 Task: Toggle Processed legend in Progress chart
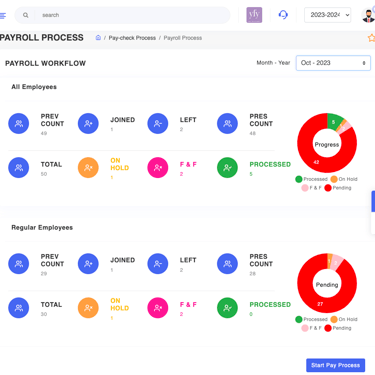(x=311, y=179)
